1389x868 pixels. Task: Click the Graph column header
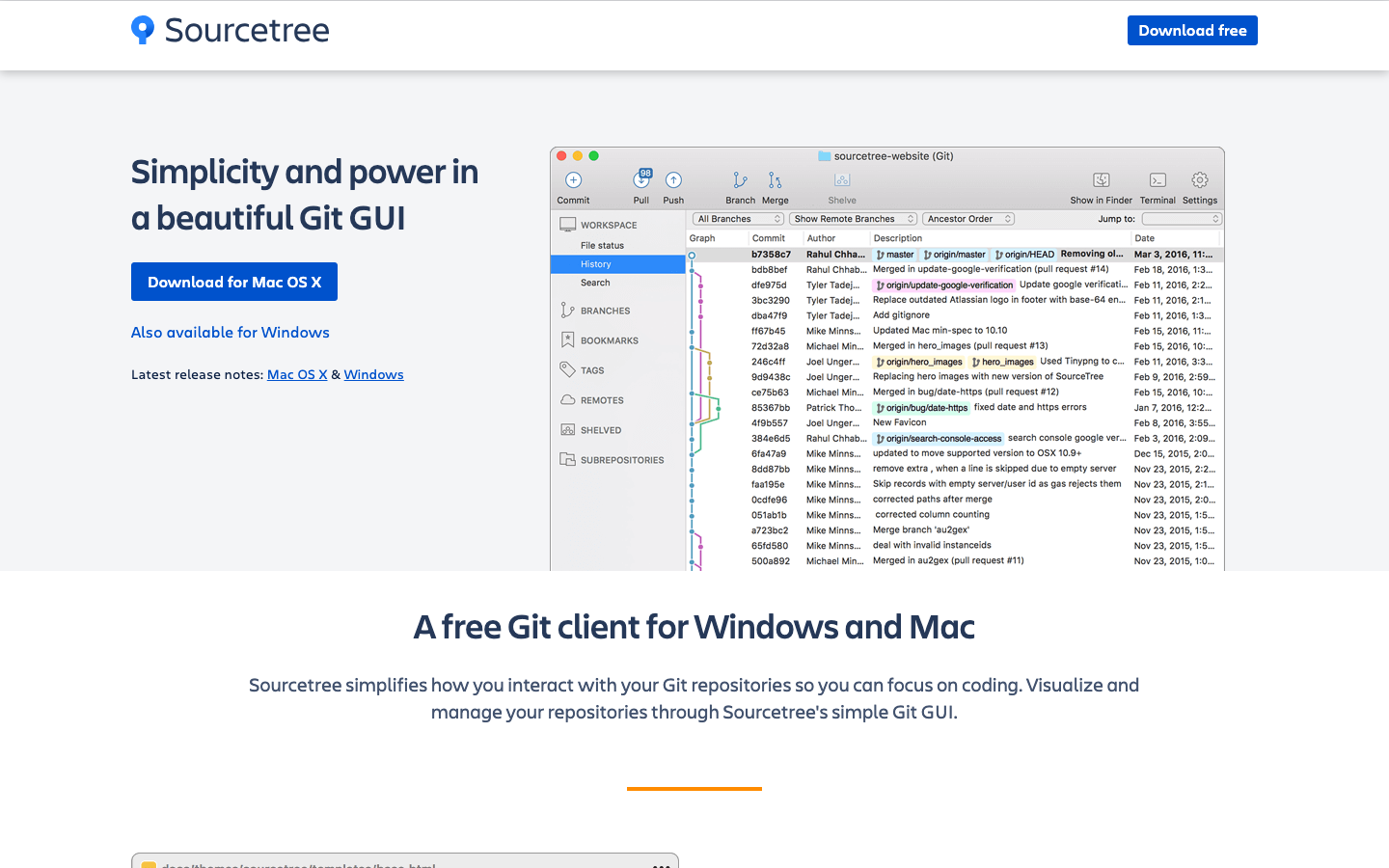click(702, 238)
